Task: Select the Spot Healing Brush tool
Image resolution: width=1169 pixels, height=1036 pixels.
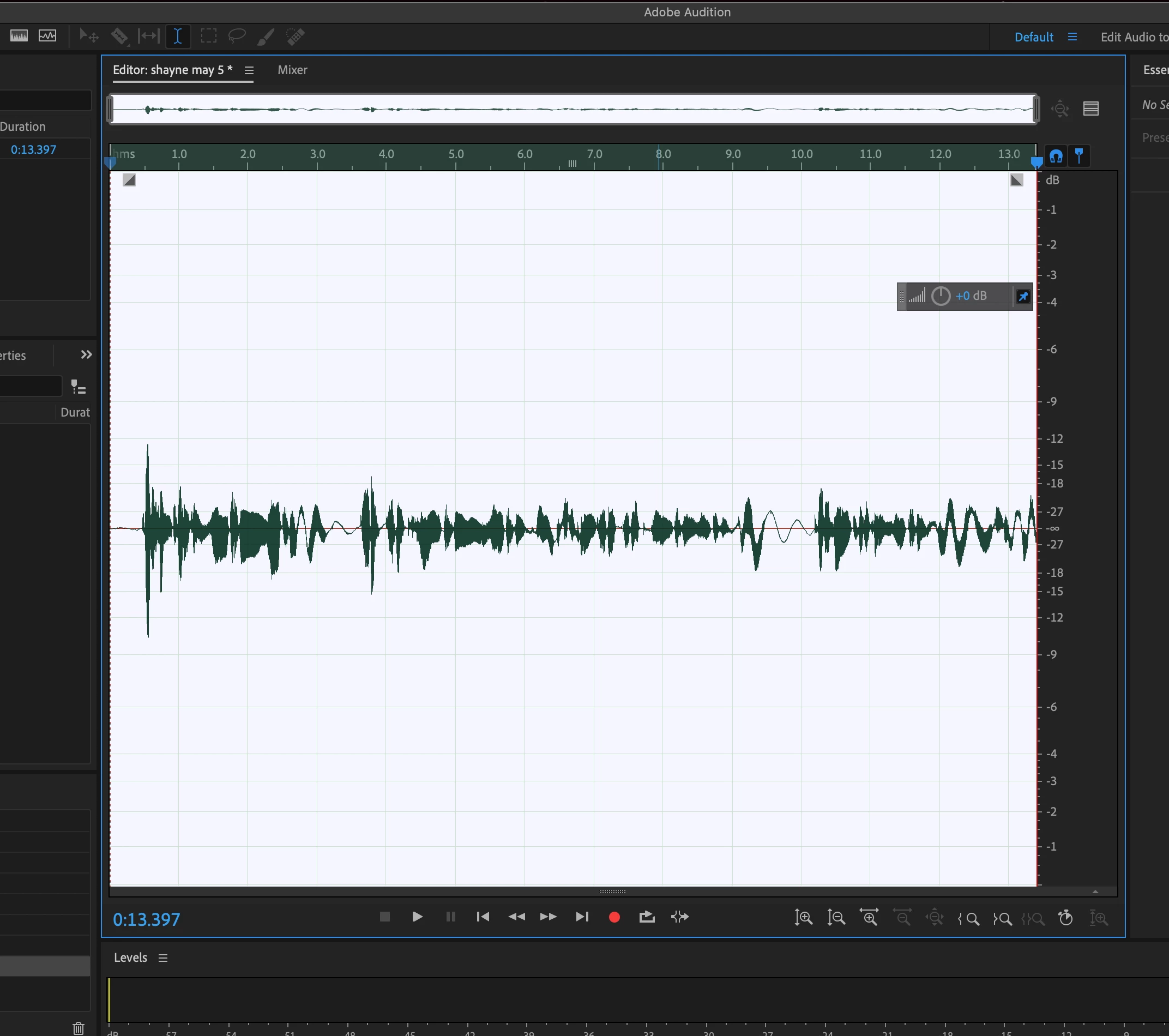Action: pos(296,37)
